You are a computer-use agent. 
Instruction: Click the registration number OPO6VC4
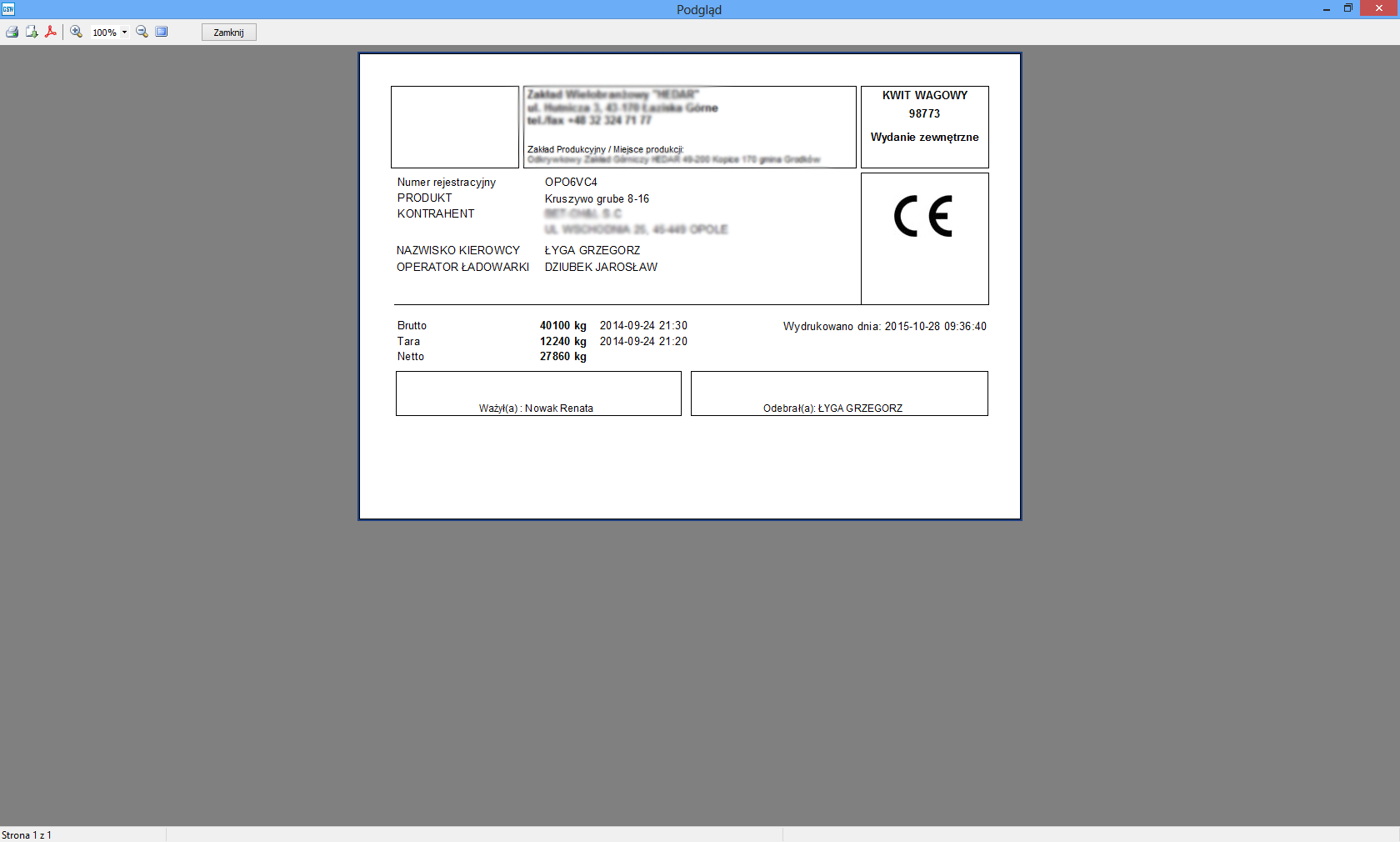point(571,183)
